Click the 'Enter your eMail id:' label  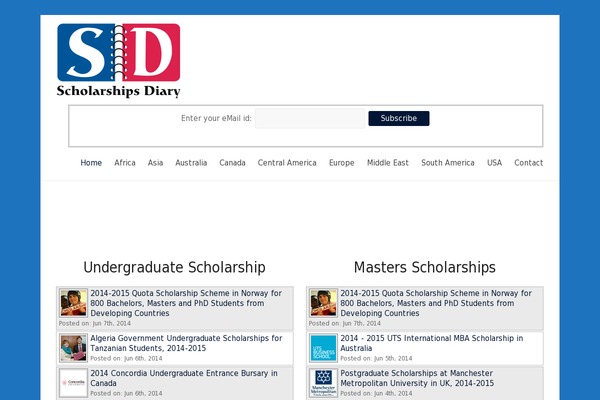coord(216,118)
